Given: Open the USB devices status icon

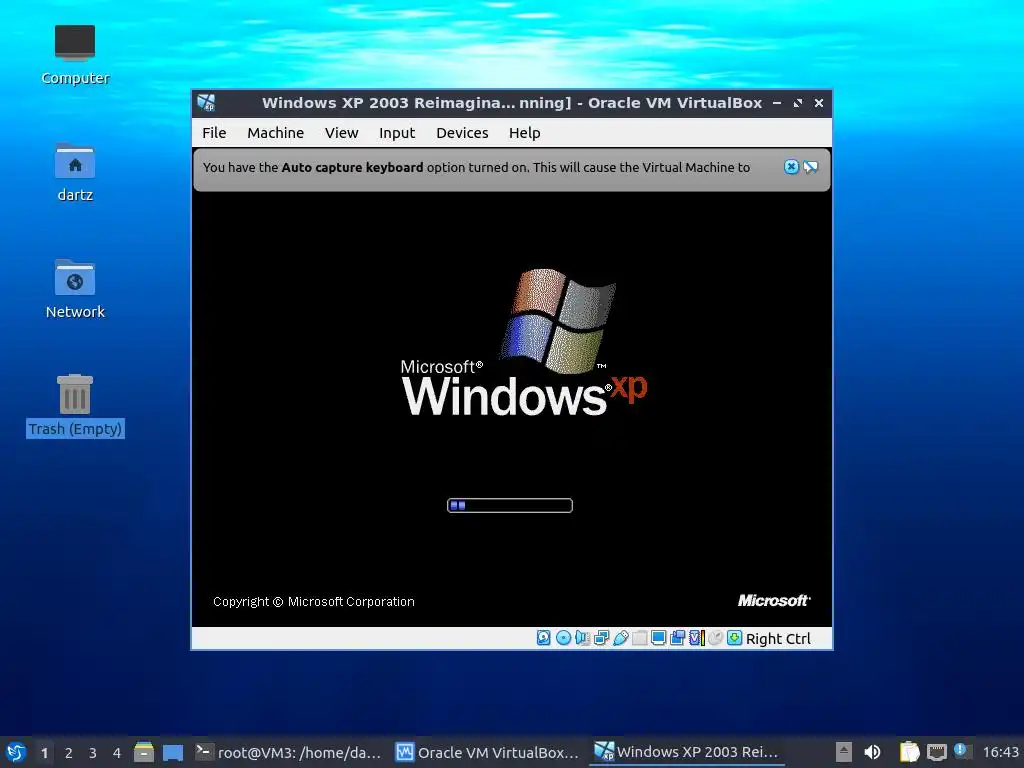Looking at the screenshot, I should (620, 638).
